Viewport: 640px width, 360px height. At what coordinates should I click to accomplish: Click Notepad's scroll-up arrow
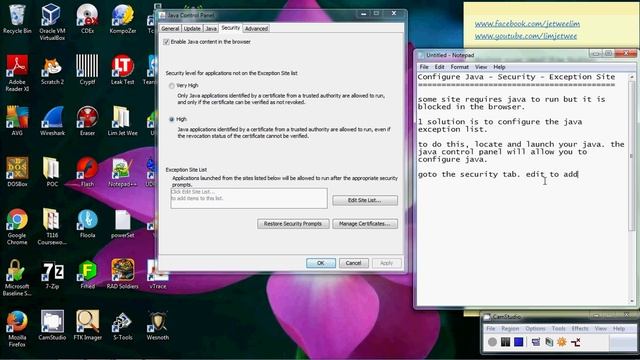pos(632,77)
